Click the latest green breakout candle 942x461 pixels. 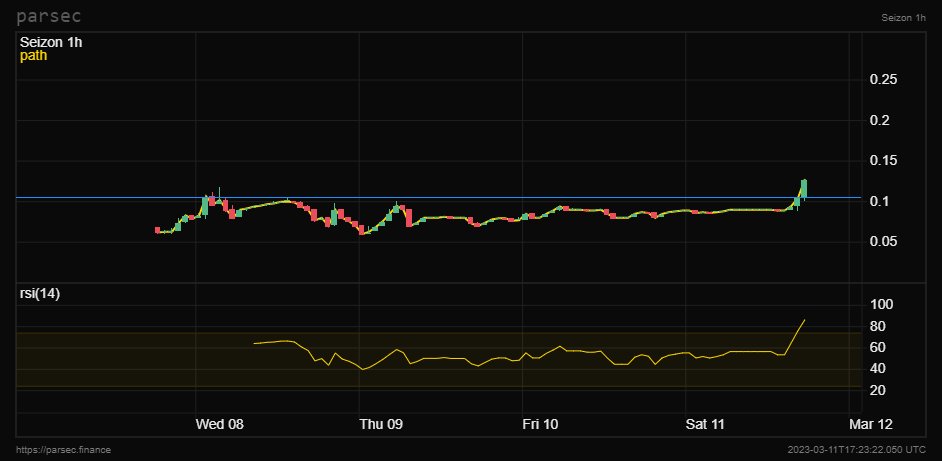click(x=804, y=188)
